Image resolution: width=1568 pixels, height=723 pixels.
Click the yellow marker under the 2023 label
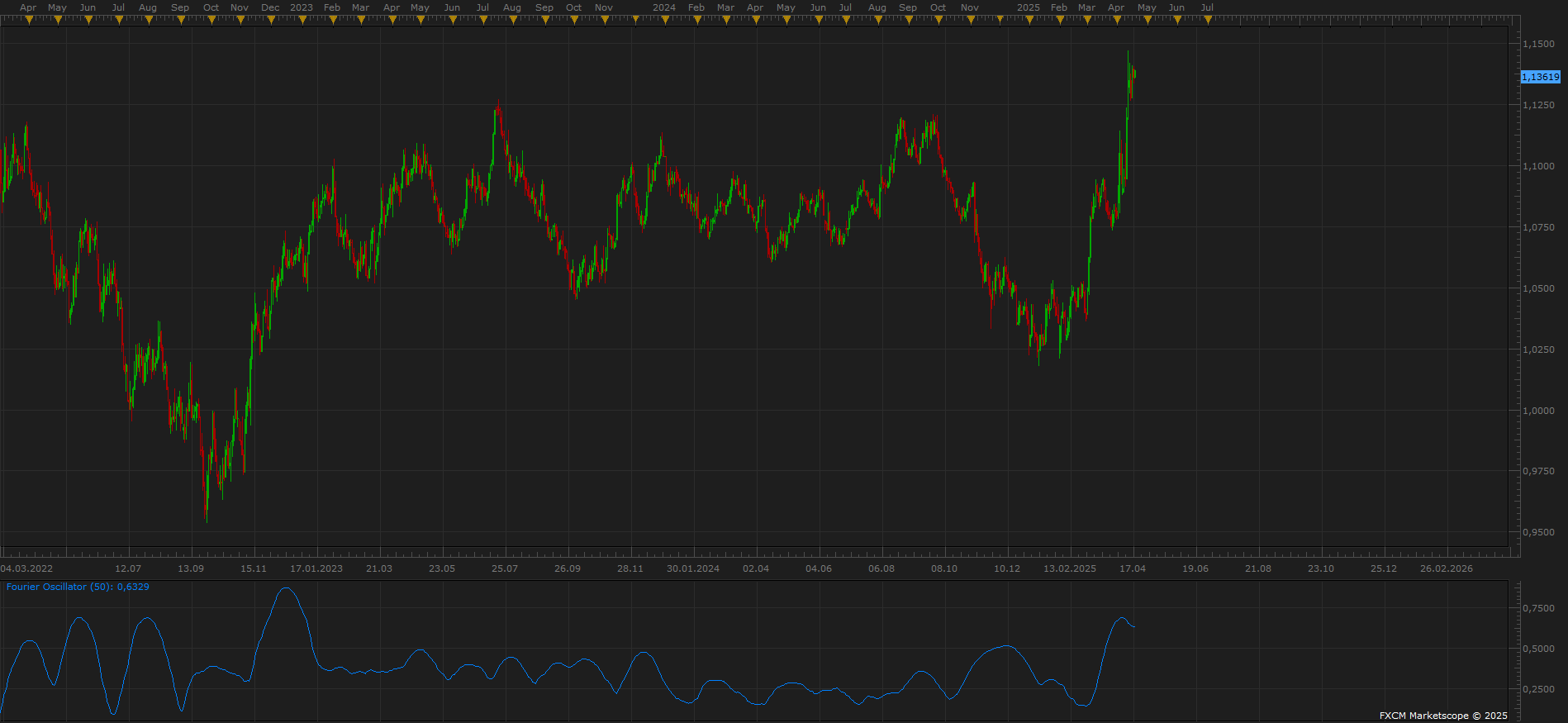click(x=302, y=20)
